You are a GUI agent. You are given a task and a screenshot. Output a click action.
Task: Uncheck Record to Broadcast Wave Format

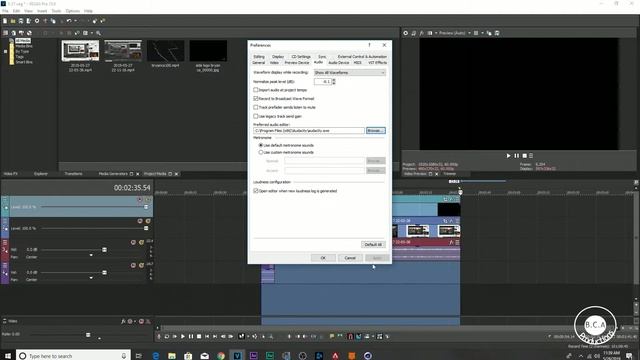(x=256, y=99)
